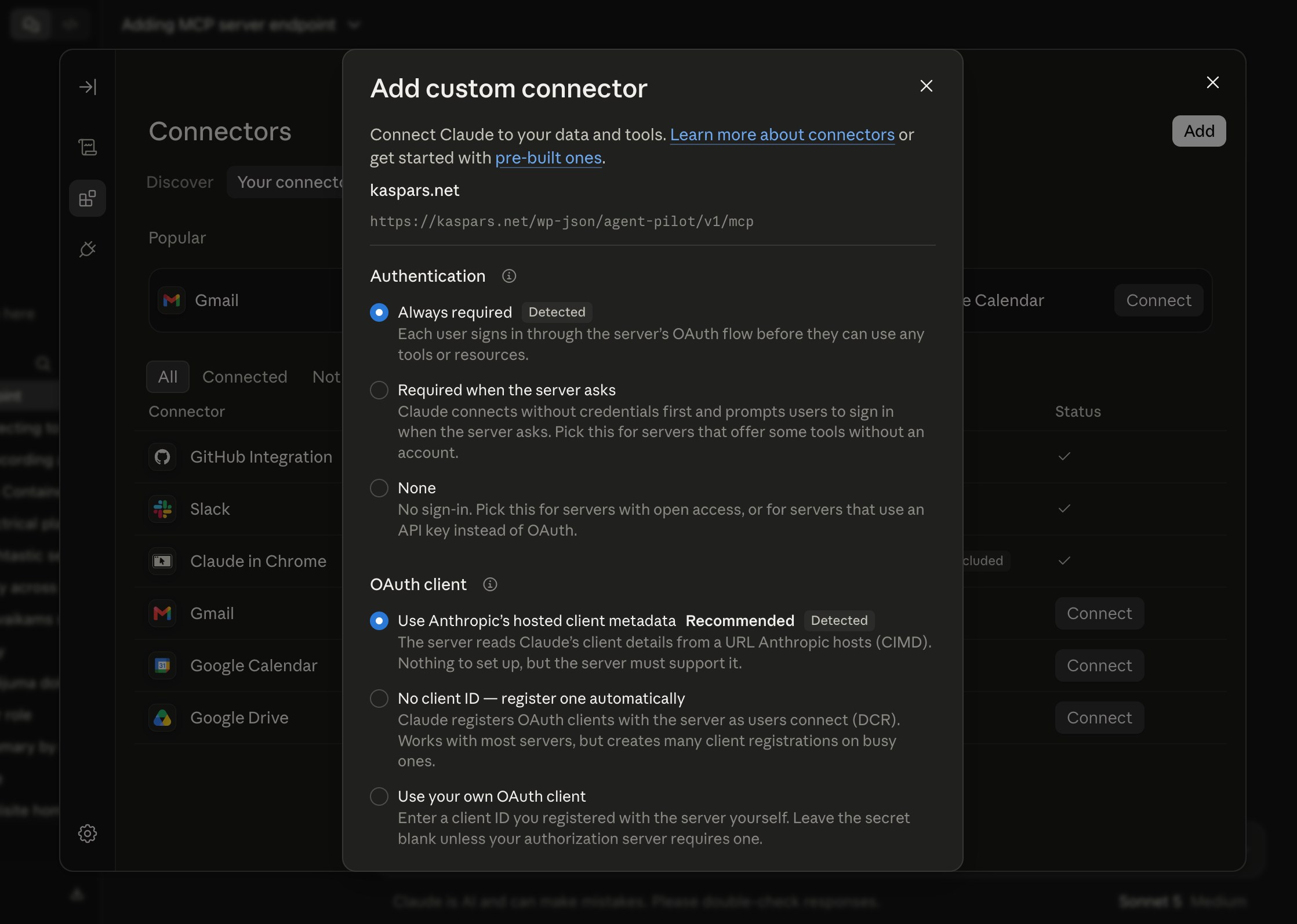Click the plug icon in the sidebar
The image size is (1297, 924).
(88, 249)
